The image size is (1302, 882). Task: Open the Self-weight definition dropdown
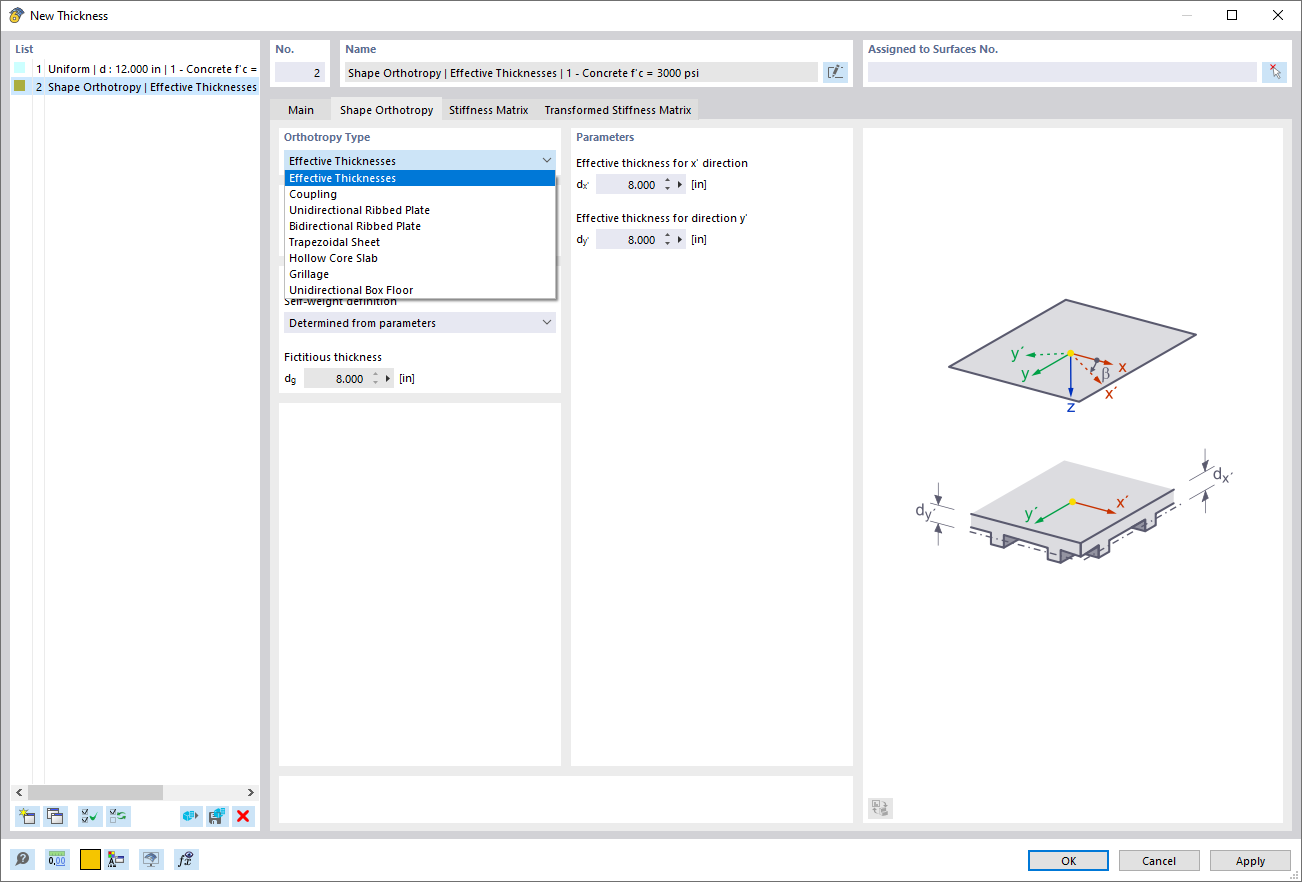(x=419, y=322)
